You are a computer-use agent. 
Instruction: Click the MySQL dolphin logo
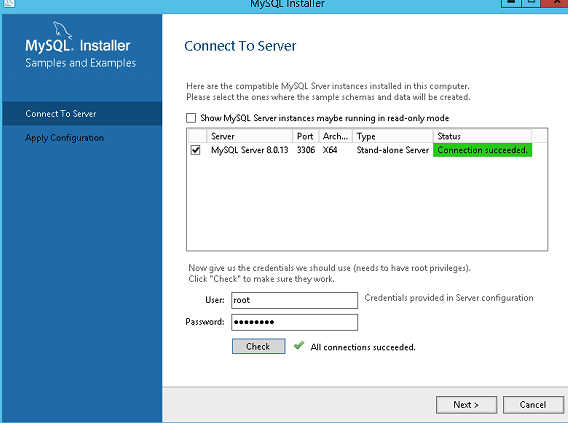point(62,30)
